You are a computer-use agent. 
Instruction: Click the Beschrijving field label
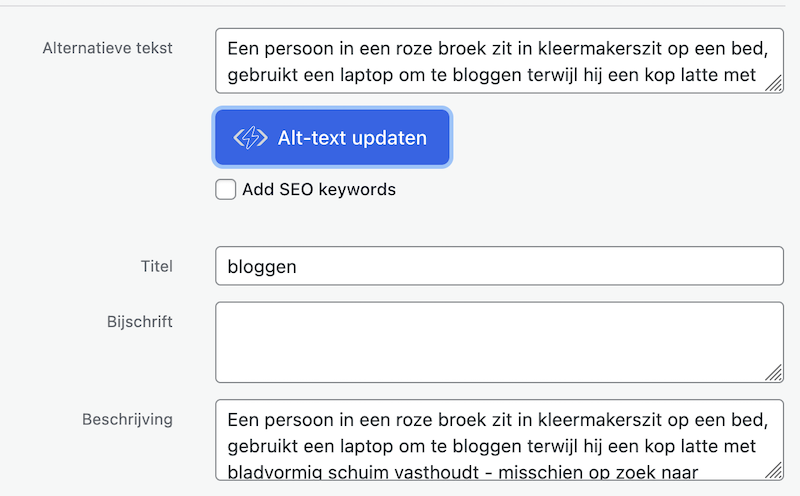[x=127, y=419]
